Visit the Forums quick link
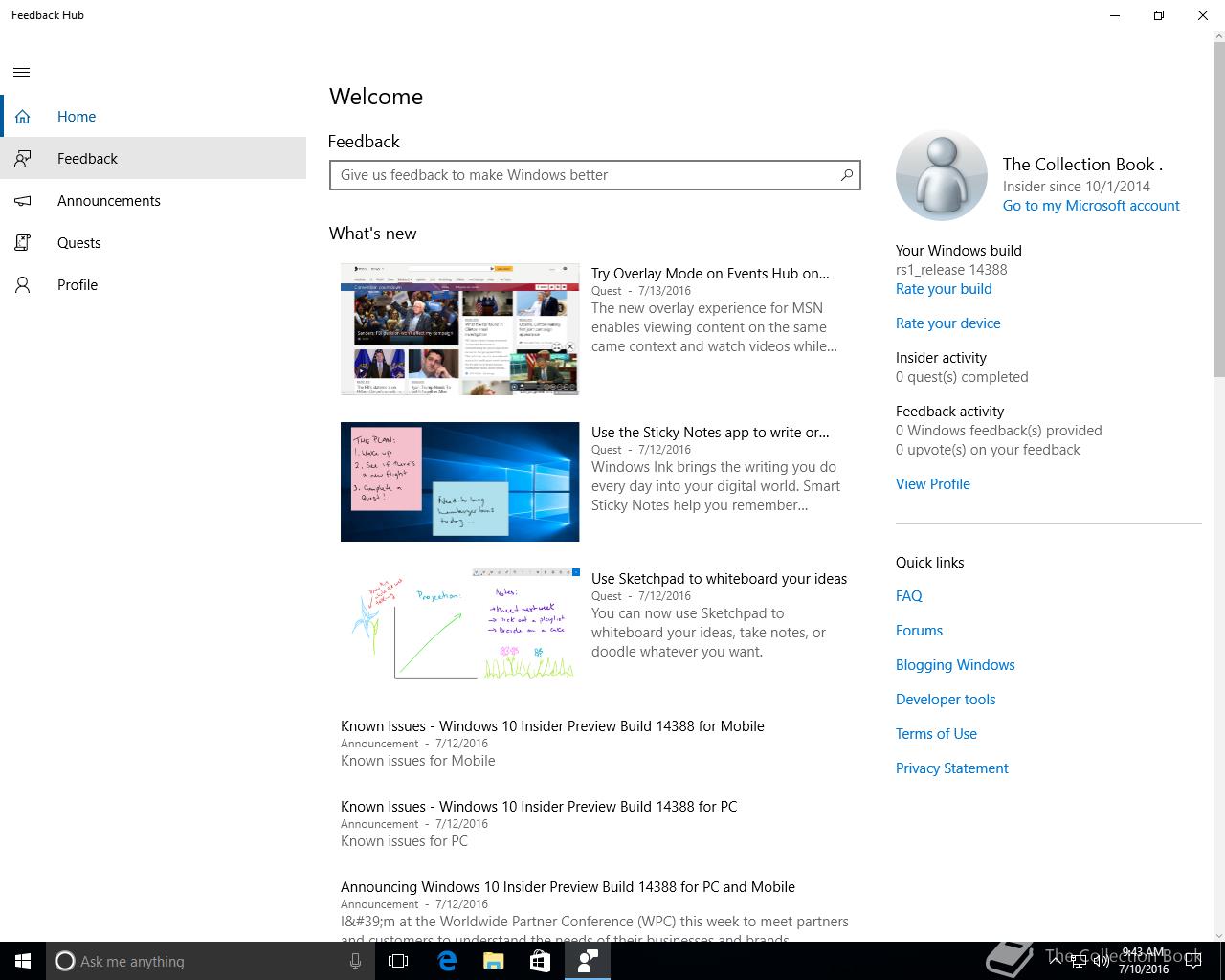Image resolution: width=1225 pixels, height=980 pixels. (x=919, y=631)
